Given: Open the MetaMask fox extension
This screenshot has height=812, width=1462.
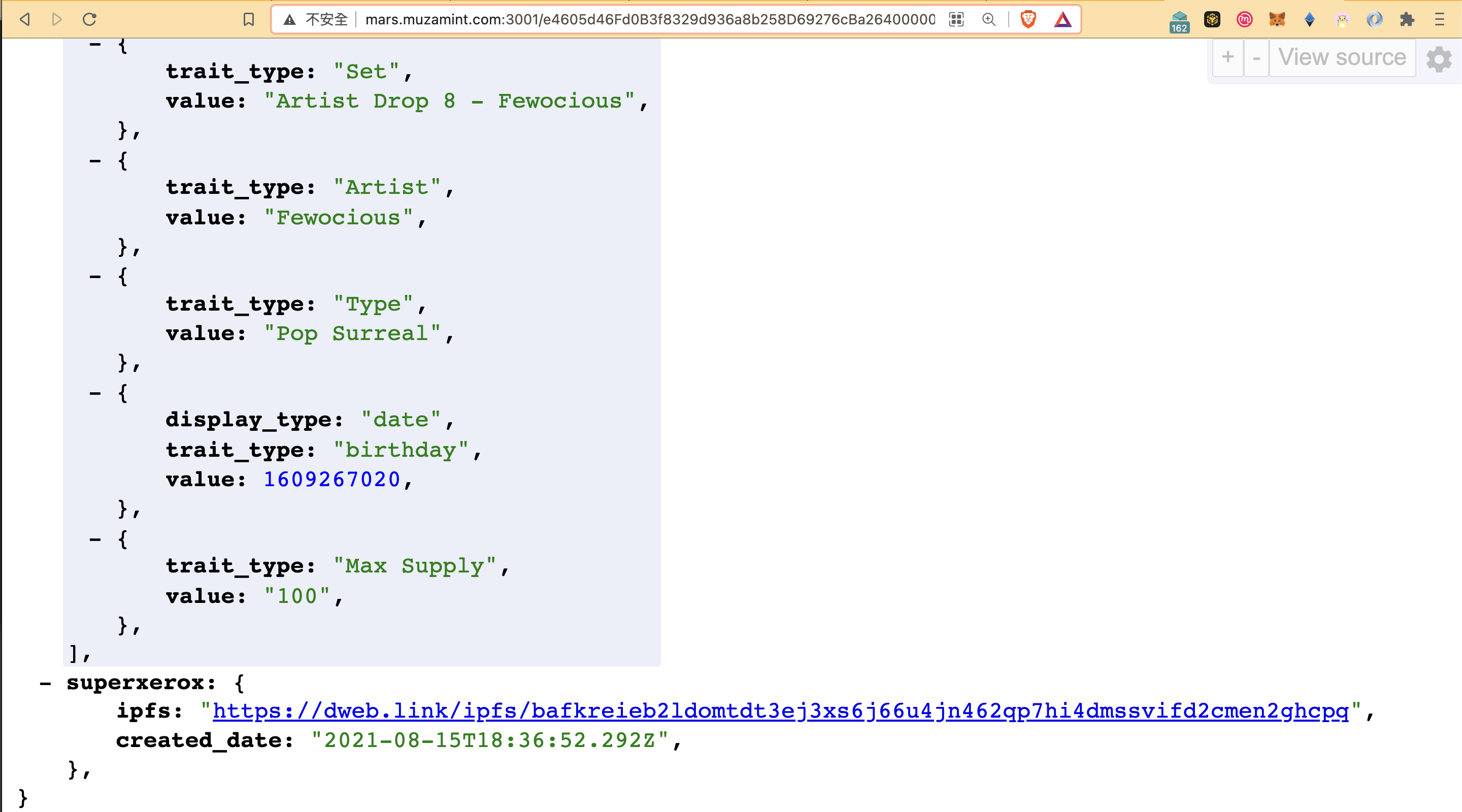Looking at the screenshot, I should coord(1277,20).
